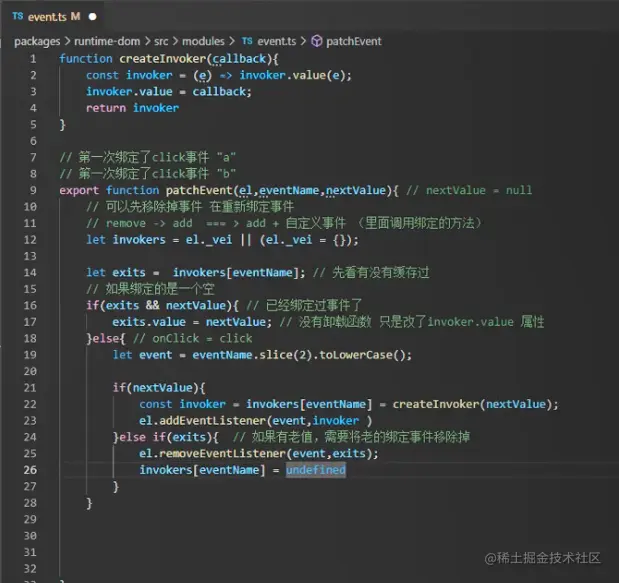Open the src breadcrumb segment
This screenshot has height=583, width=619.
point(161,41)
